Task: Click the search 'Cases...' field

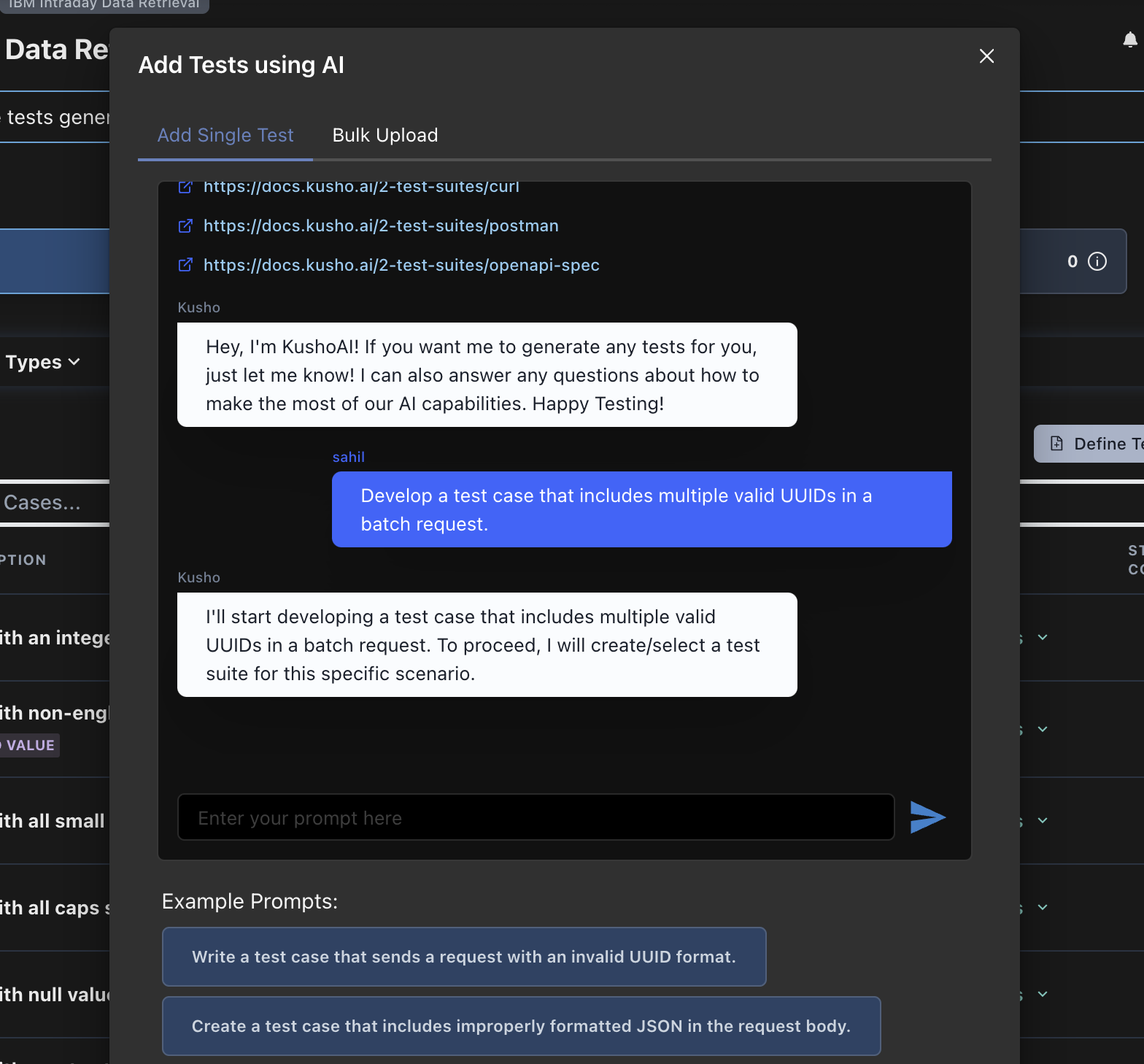Action: pos(55,503)
